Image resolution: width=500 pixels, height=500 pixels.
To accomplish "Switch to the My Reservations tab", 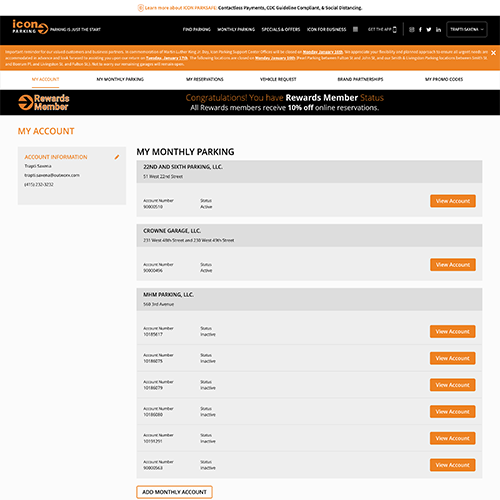I will coord(205,79).
